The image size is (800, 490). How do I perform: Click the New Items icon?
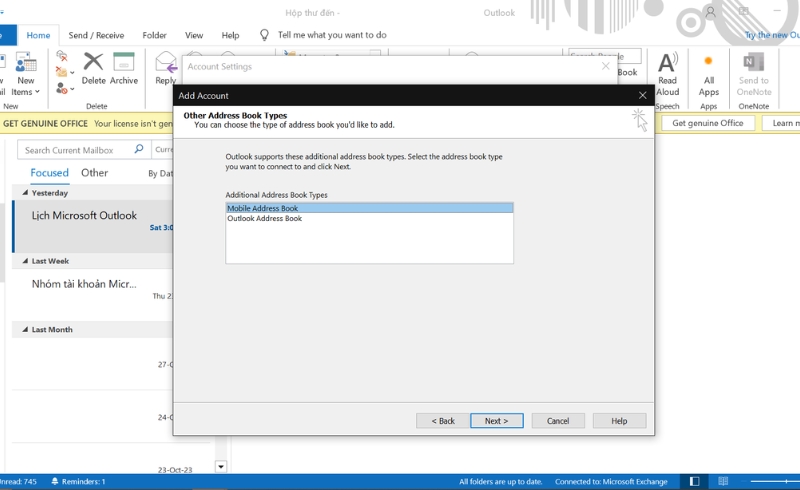point(26,62)
